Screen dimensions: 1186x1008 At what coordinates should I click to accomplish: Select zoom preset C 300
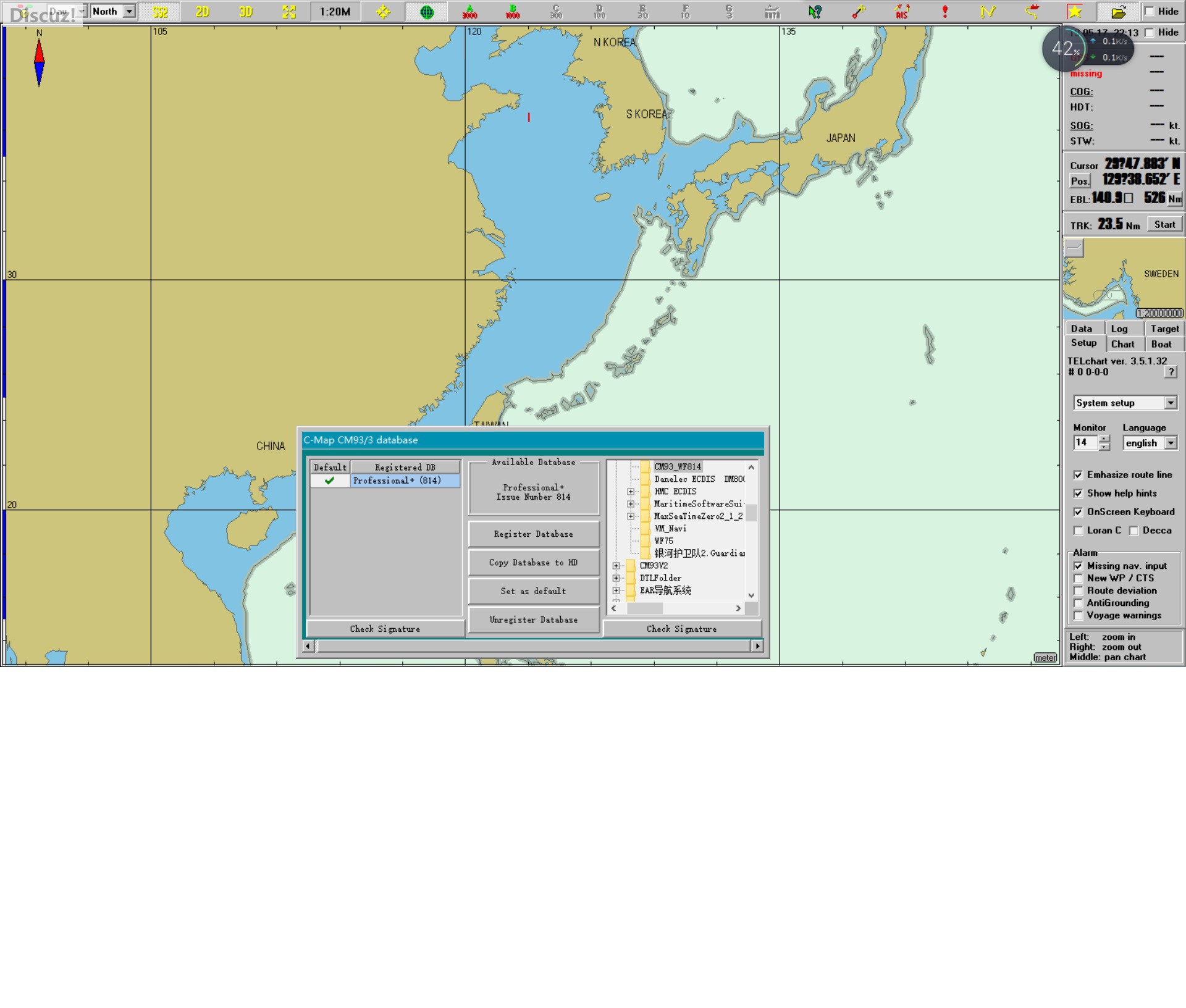(x=556, y=12)
